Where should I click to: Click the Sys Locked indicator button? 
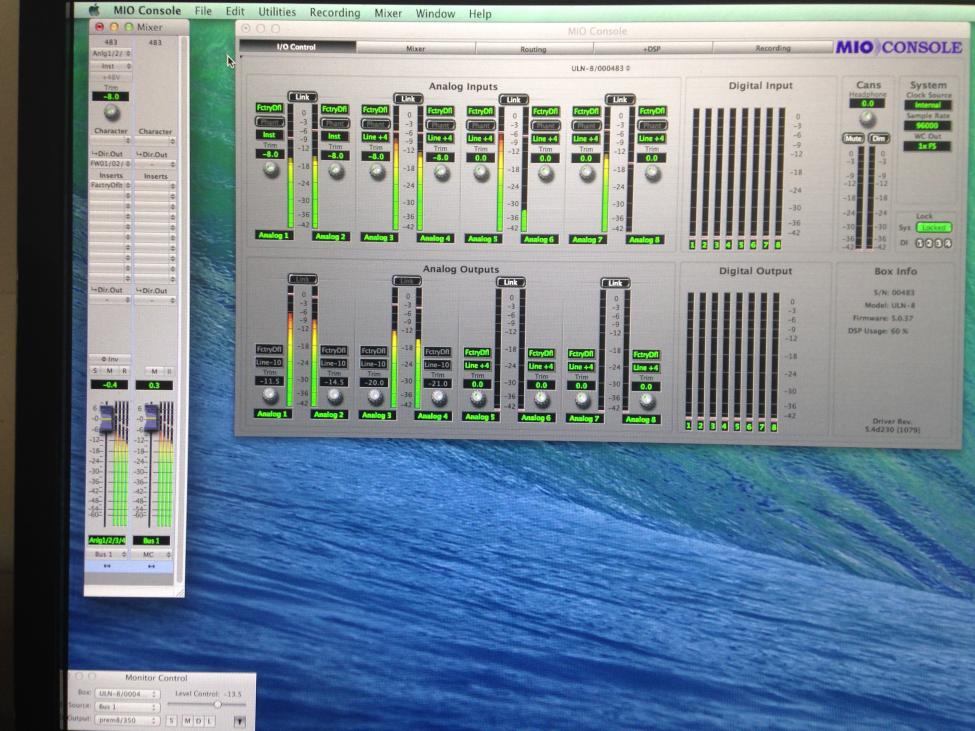[x=933, y=228]
